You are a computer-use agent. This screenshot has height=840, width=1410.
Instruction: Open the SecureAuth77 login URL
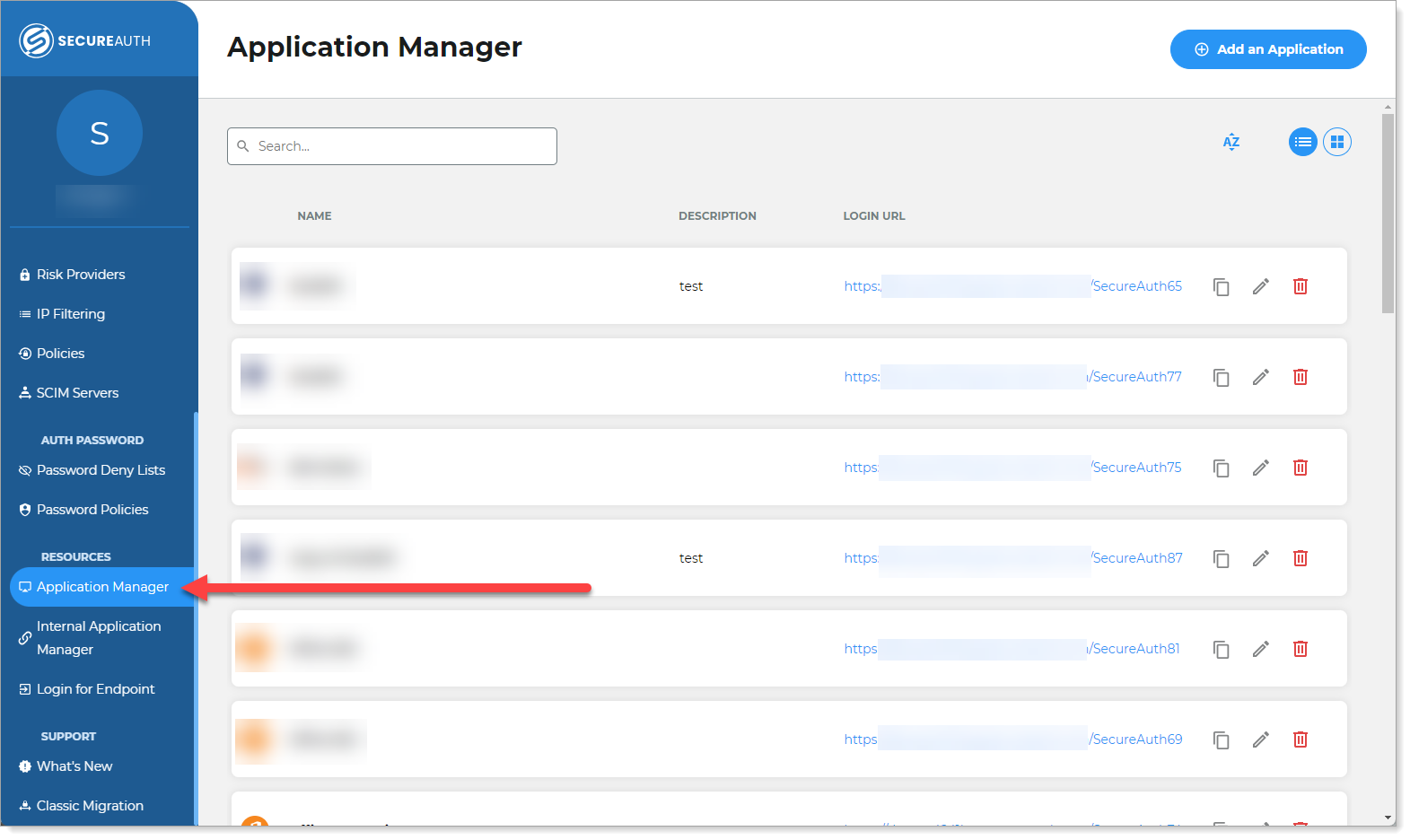[x=1013, y=377]
